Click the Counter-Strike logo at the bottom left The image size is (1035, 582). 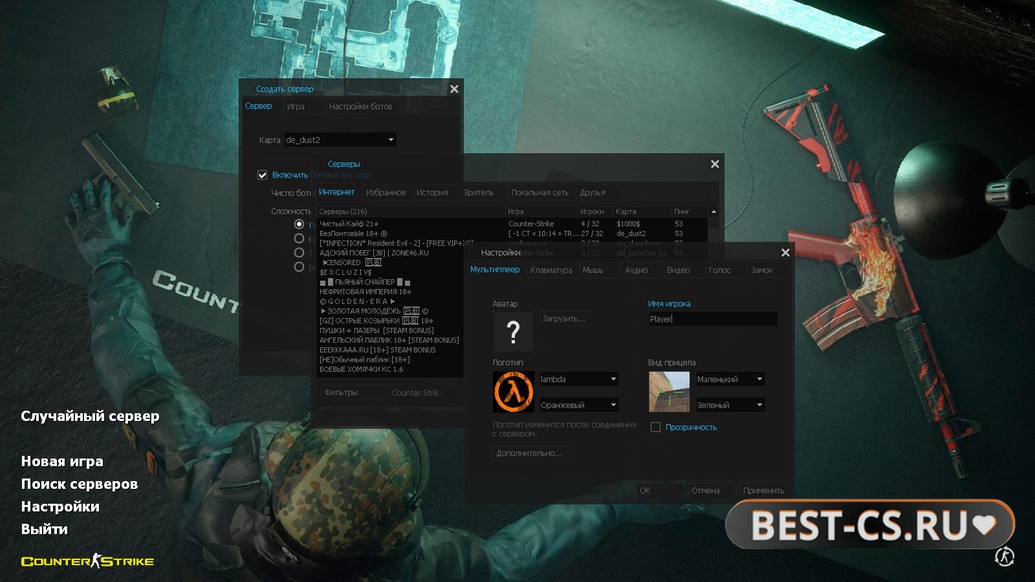(x=87, y=561)
